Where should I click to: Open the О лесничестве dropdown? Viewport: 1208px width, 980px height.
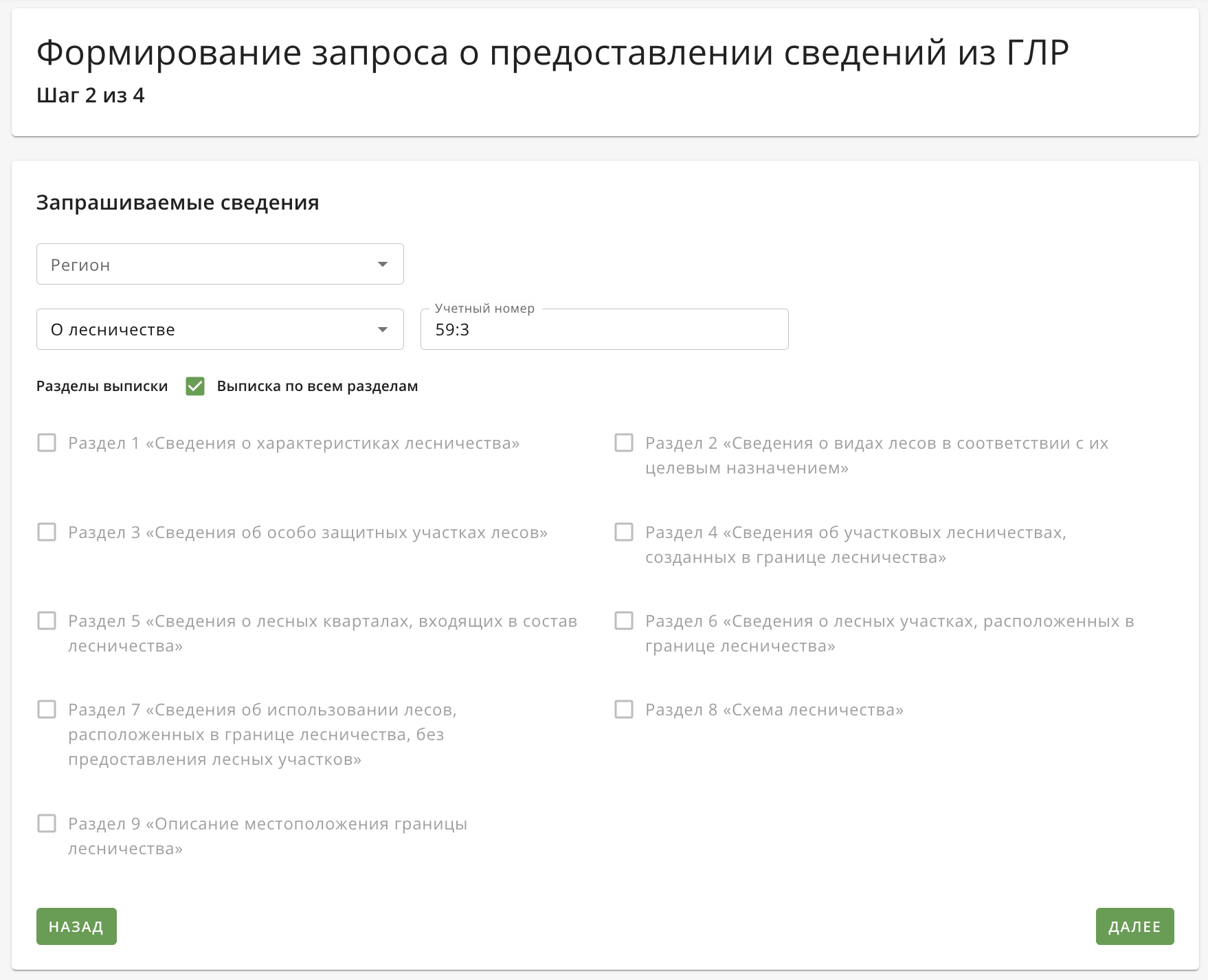[220, 329]
